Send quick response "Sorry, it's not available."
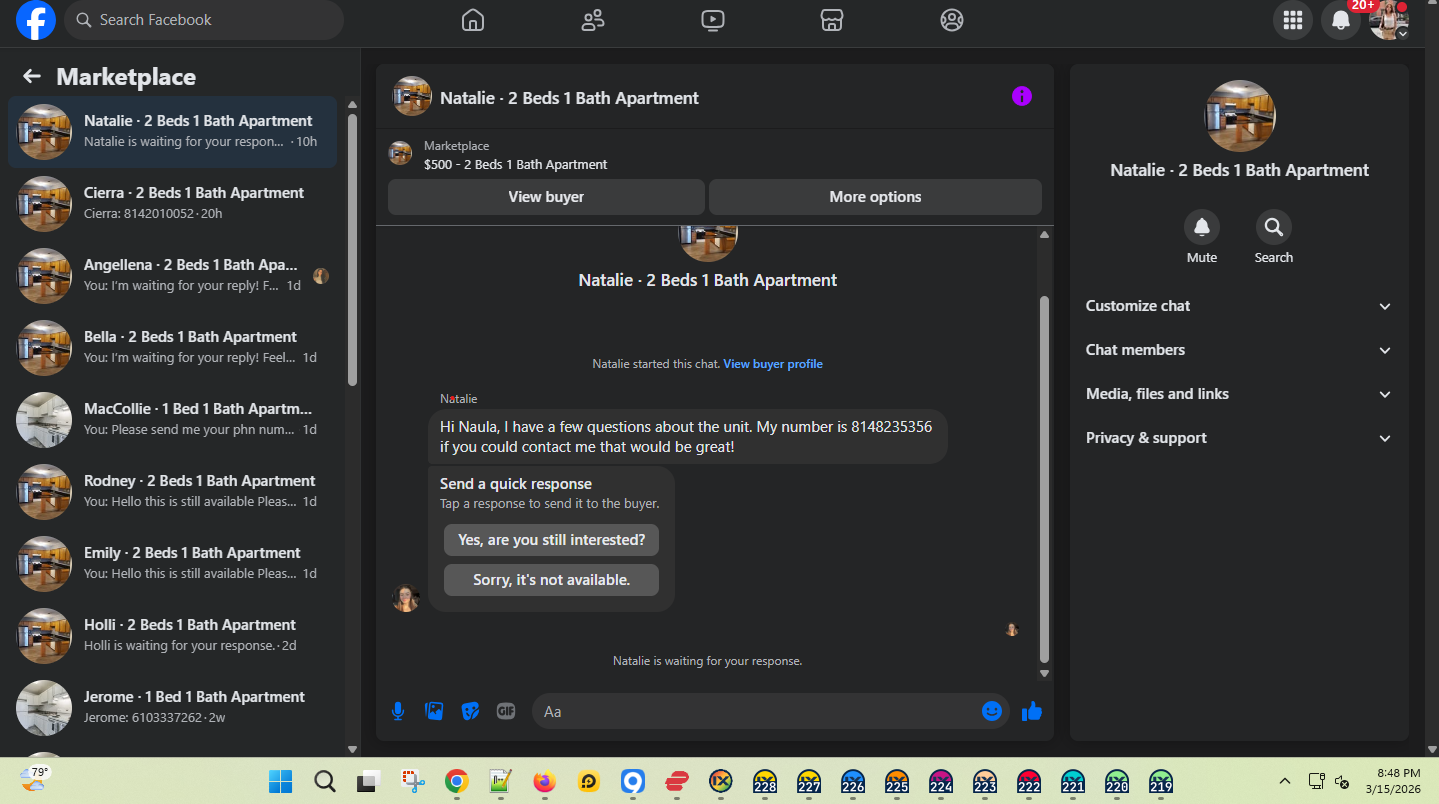 click(x=551, y=580)
